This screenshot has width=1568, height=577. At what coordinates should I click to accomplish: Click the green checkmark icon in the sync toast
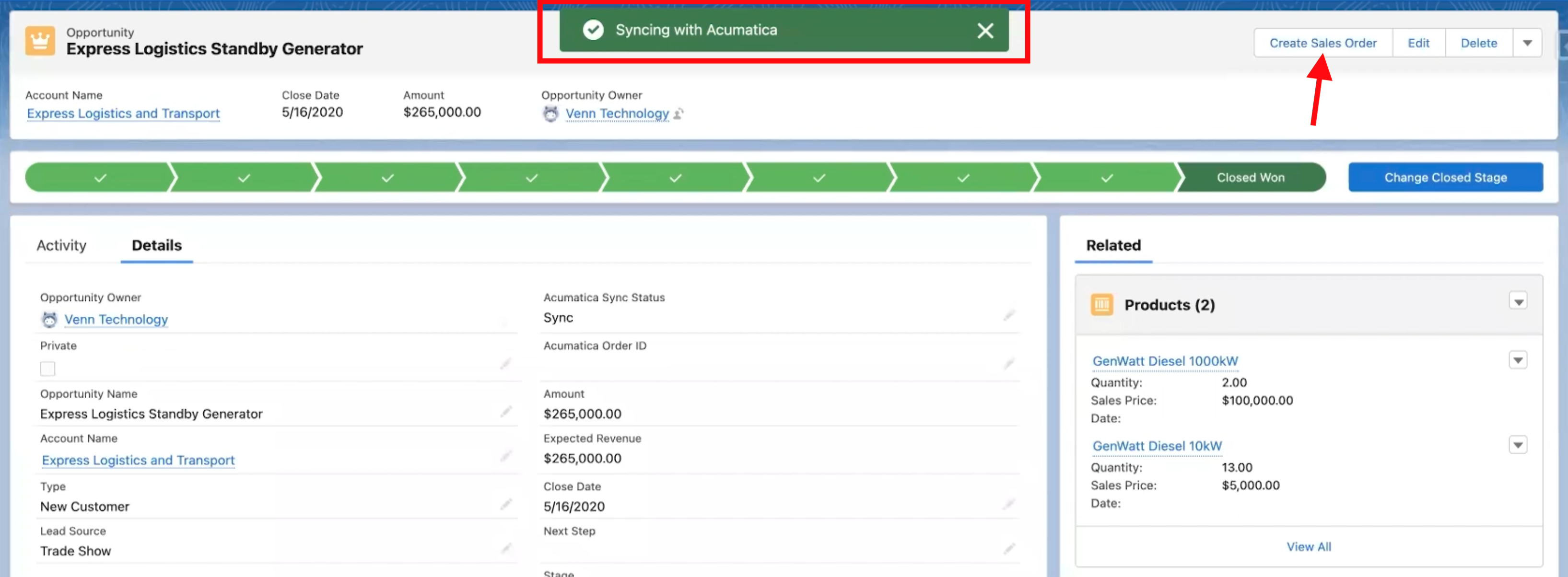pos(592,30)
